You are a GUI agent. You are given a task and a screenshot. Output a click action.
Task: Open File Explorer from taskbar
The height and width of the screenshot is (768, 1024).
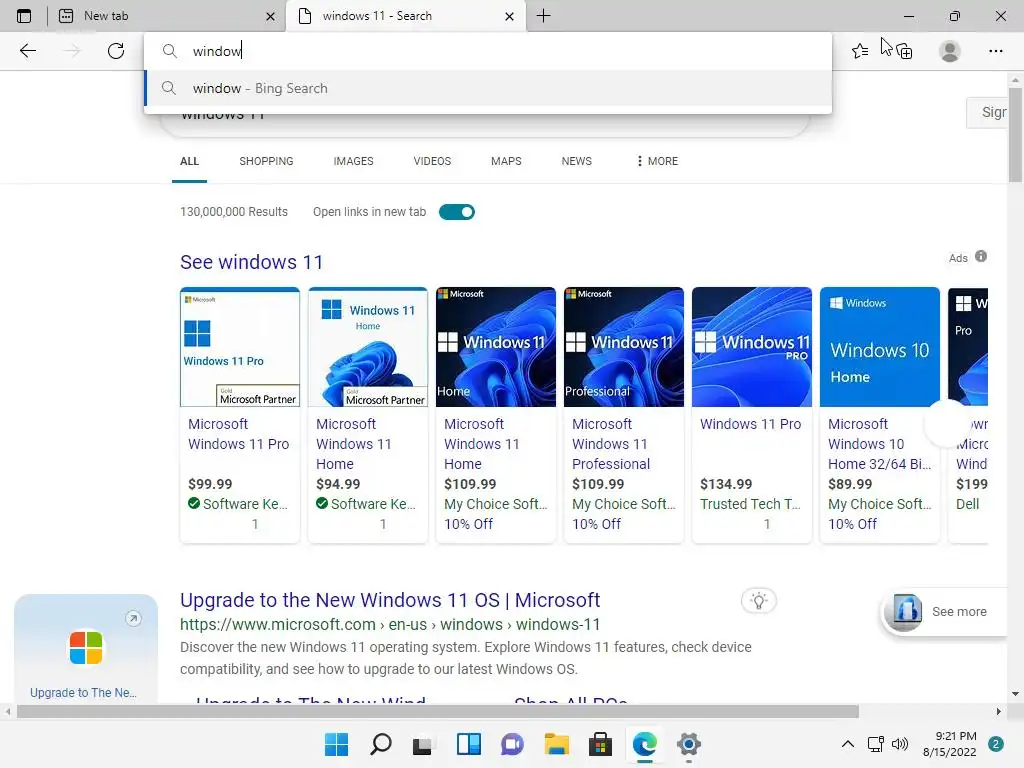tap(556, 744)
